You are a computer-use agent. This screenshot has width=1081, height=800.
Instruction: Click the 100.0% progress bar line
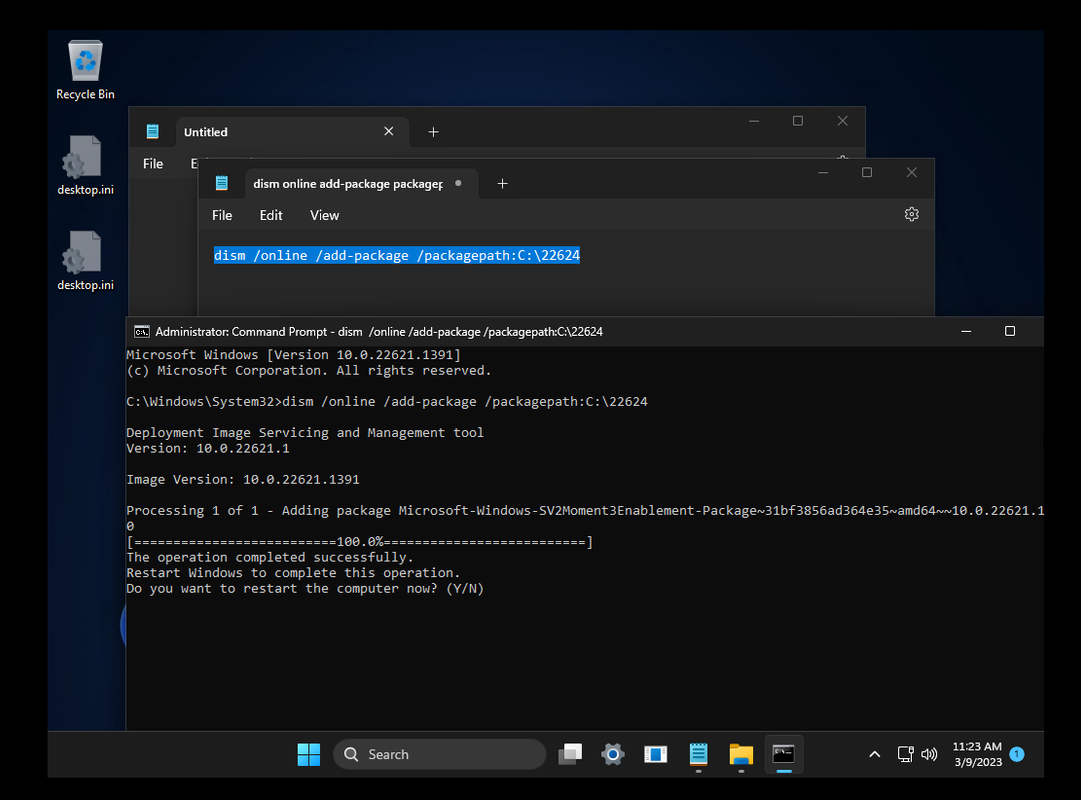point(359,542)
